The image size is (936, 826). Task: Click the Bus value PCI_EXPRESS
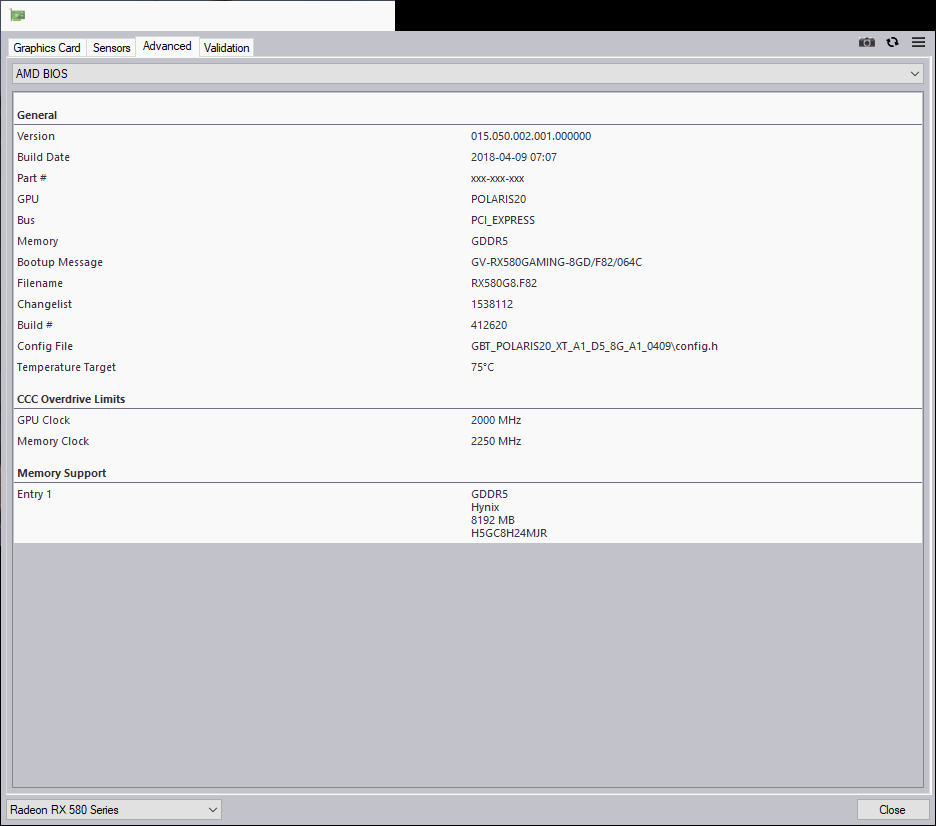pyautogui.click(x=503, y=220)
